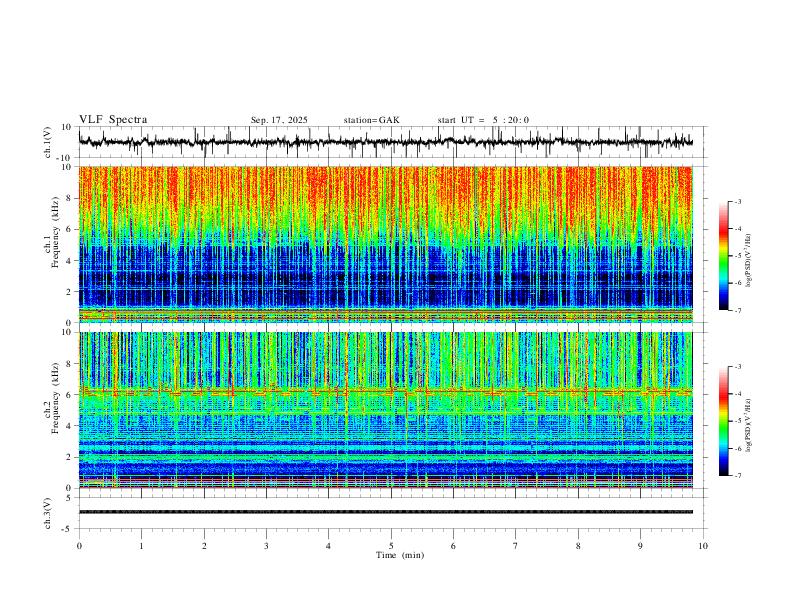The width and height of the screenshot is (792, 612).
Task: Click the ch.1 spectrogram colorbar
Action: tap(723, 256)
